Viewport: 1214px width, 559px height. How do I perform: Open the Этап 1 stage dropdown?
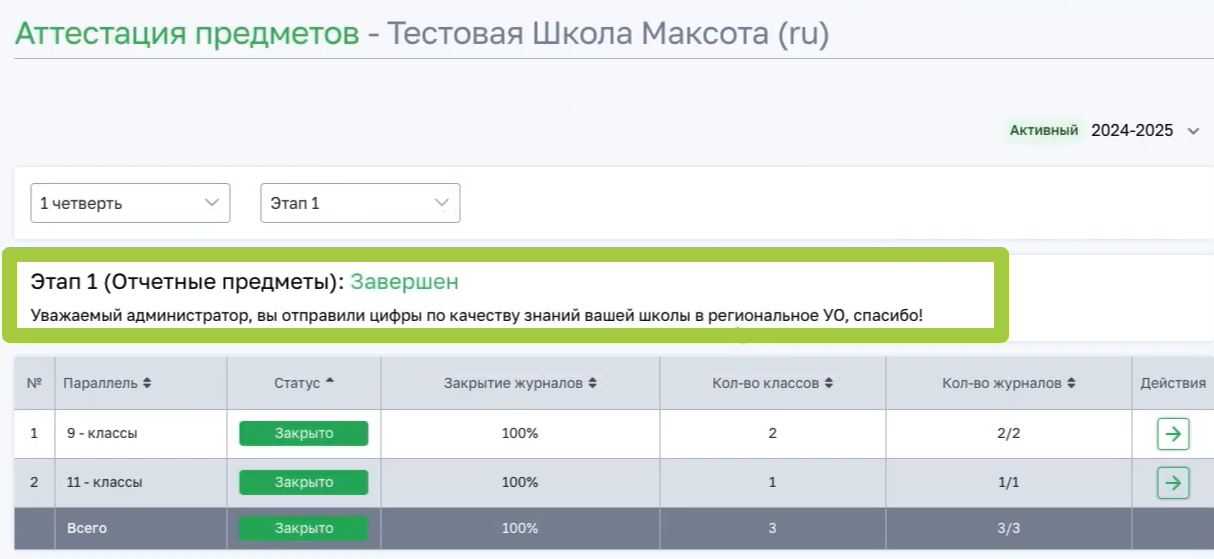360,203
